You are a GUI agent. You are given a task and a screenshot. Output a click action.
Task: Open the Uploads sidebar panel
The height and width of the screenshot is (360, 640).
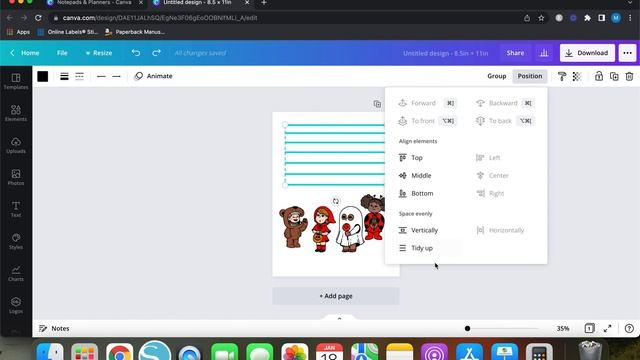(x=16, y=145)
